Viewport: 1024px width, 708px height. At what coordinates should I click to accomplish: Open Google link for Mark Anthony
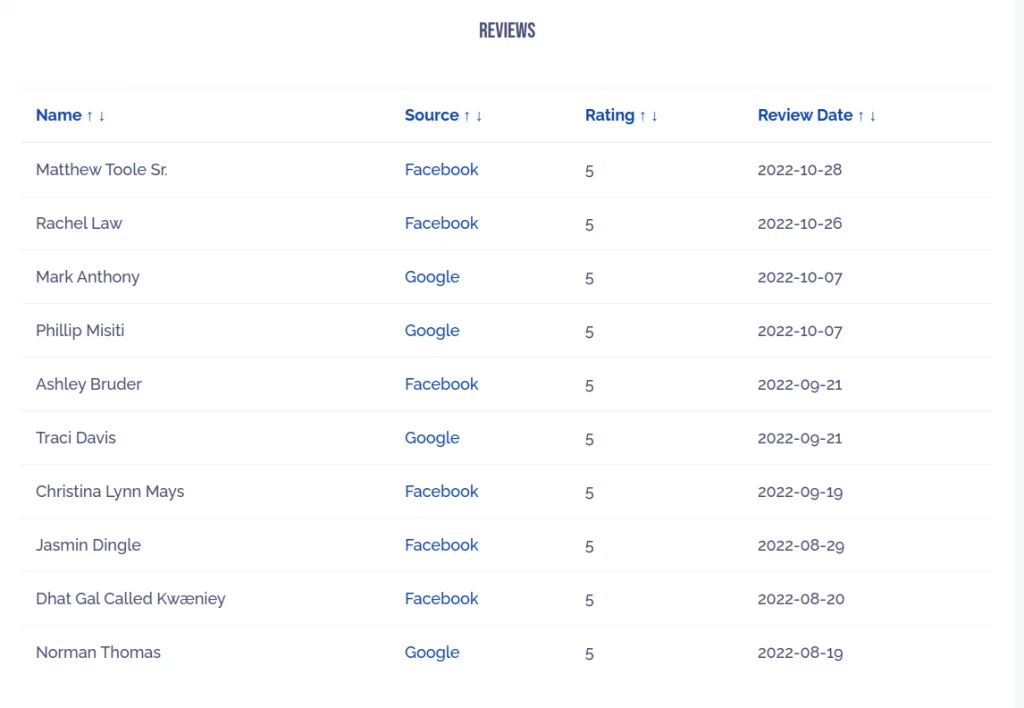[x=432, y=277]
